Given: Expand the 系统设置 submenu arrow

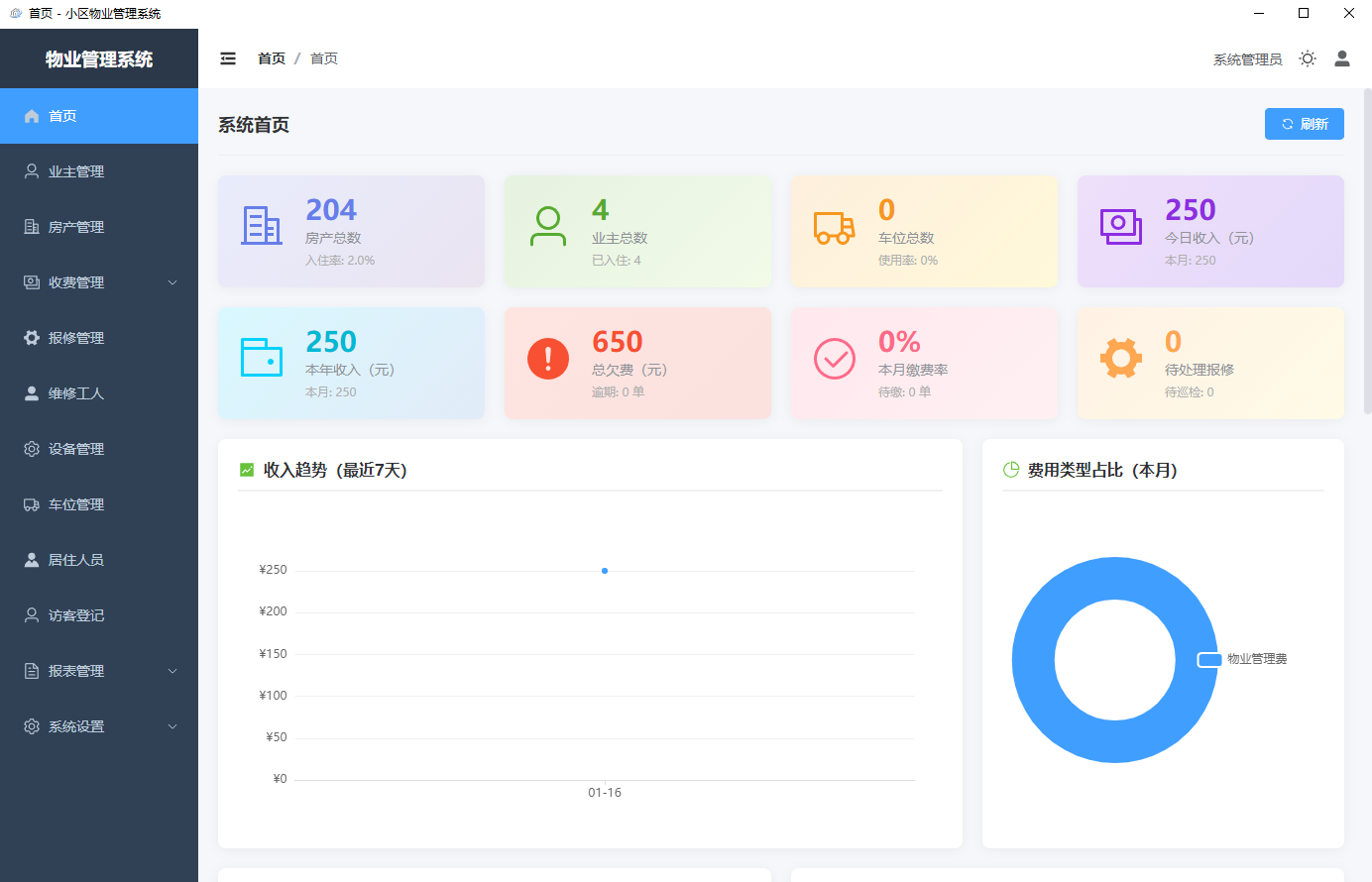Looking at the screenshot, I should (x=172, y=726).
